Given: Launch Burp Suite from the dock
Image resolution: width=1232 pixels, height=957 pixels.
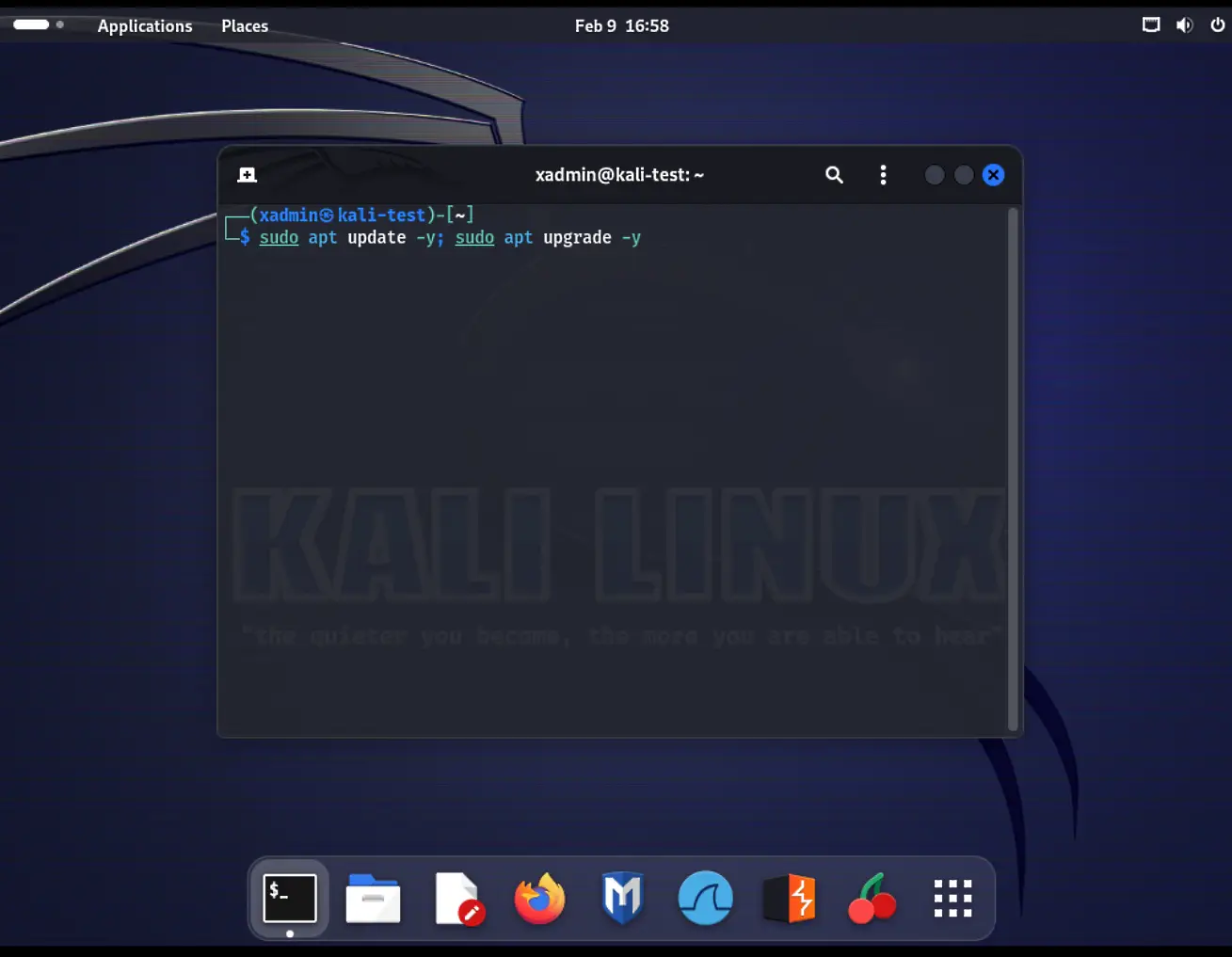Looking at the screenshot, I should click(789, 899).
